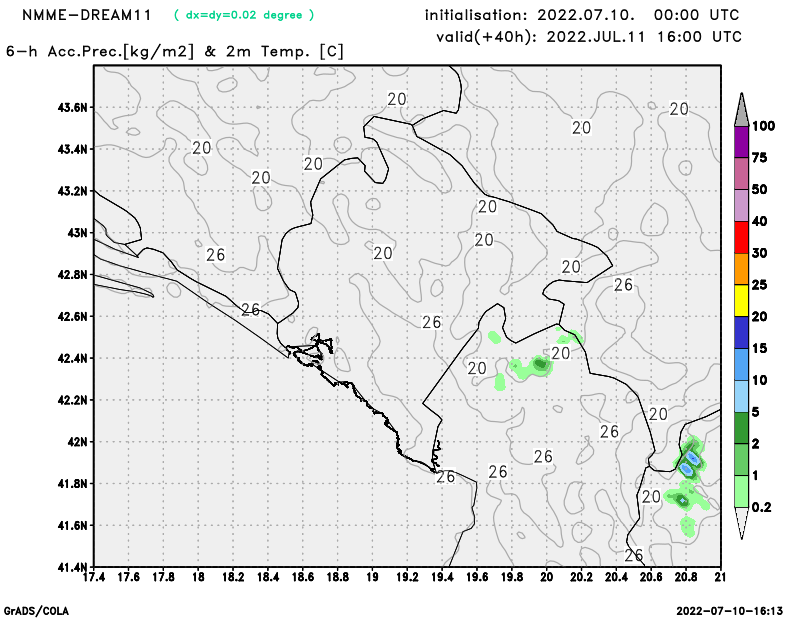Click the colorbar value label 25
The image size is (800, 618).
(x=760, y=285)
